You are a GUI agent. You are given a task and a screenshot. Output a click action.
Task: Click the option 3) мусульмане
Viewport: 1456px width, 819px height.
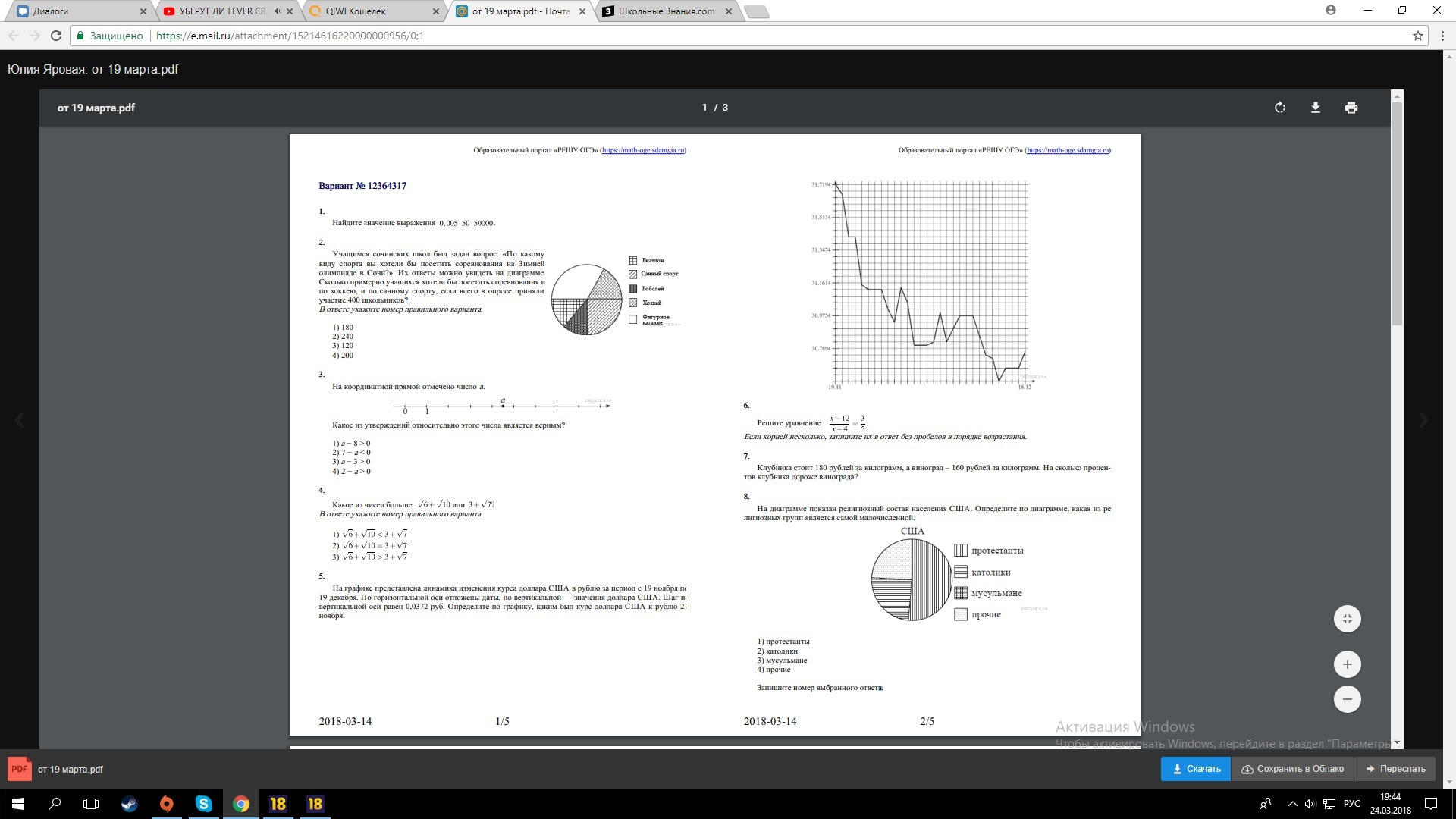pyautogui.click(x=782, y=661)
